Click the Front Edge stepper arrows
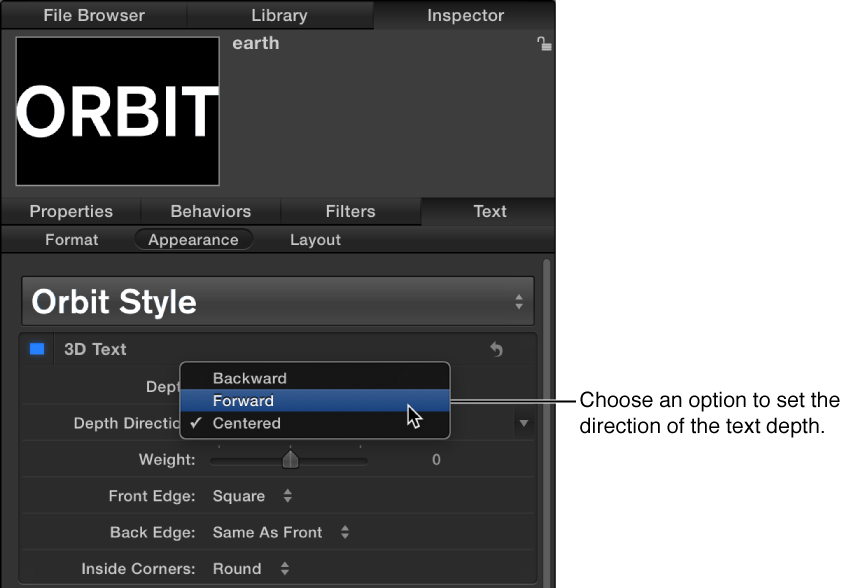852x588 pixels. point(288,496)
